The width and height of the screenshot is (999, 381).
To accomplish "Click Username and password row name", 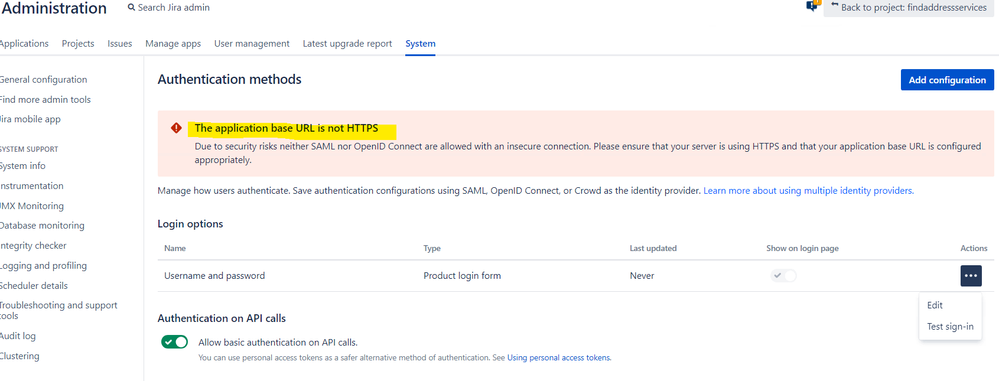I will [x=215, y=276].
